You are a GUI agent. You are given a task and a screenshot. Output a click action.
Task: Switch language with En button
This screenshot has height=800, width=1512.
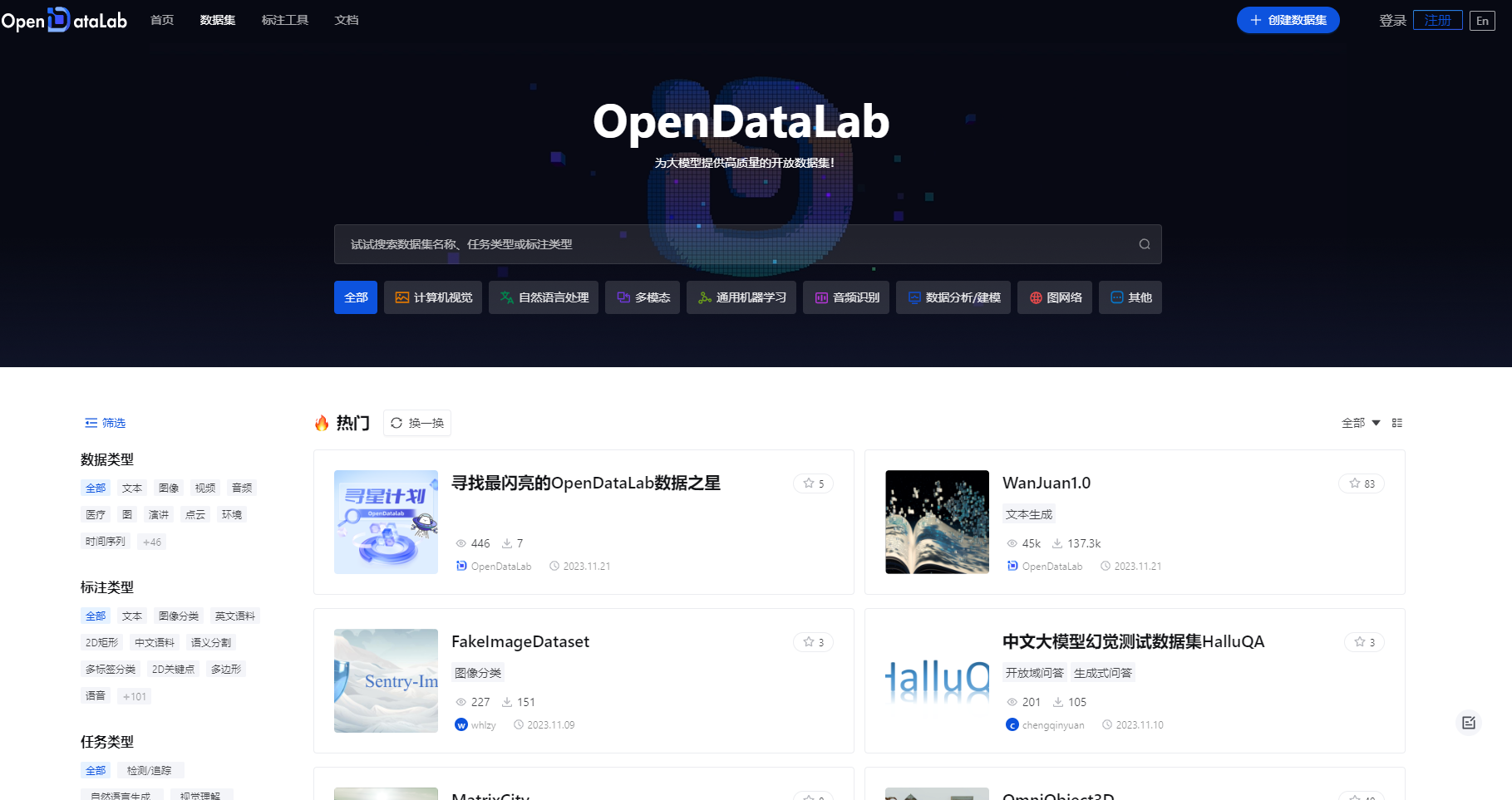[x=1482, y=21]
